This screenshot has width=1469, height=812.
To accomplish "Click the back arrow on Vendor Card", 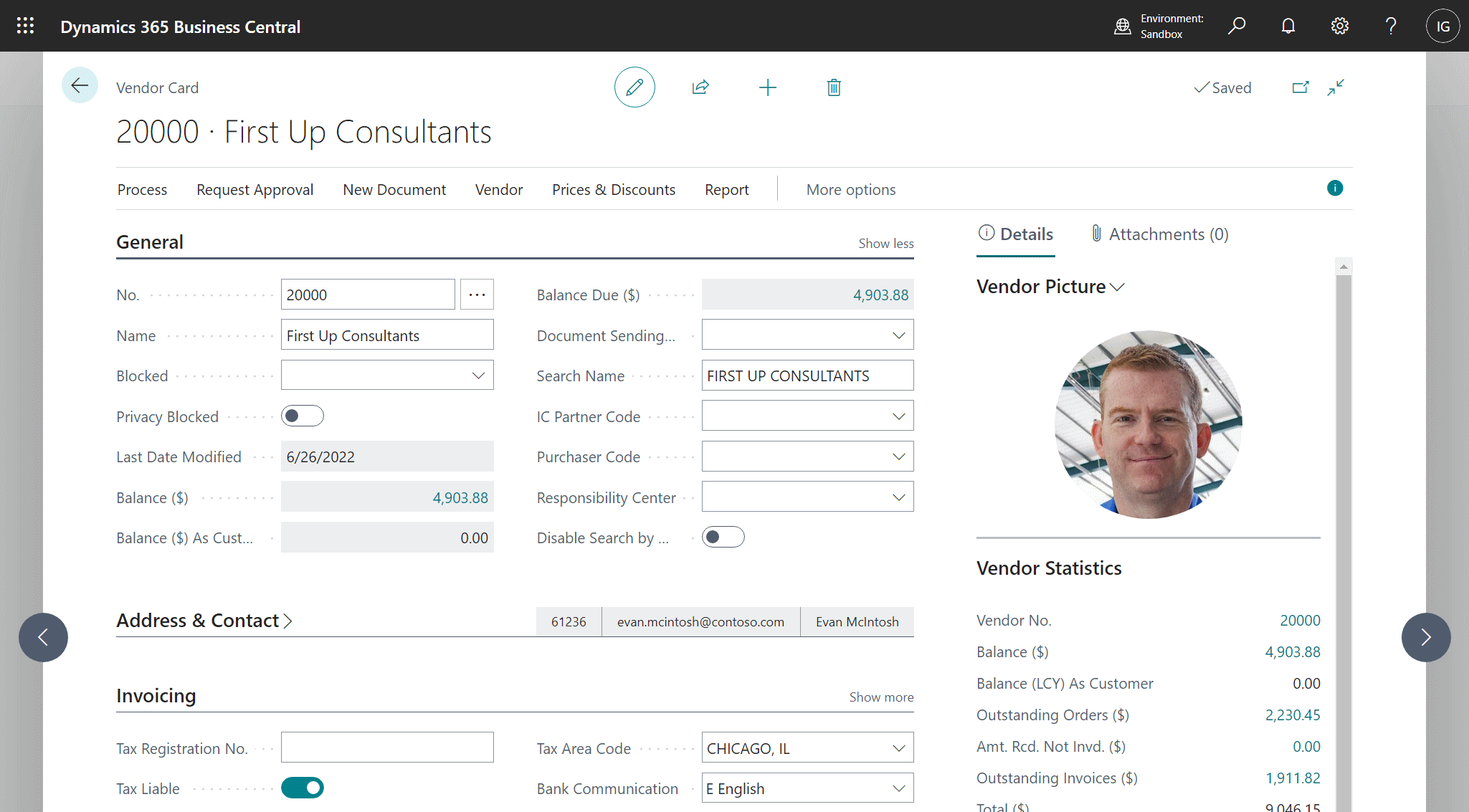I will pos(80,85).
